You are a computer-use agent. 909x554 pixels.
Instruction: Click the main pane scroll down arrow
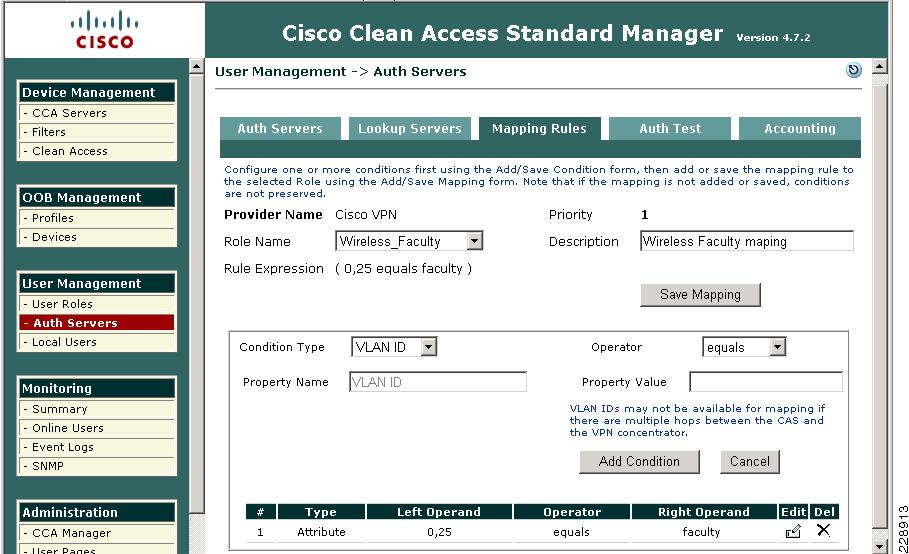[879, 546]
